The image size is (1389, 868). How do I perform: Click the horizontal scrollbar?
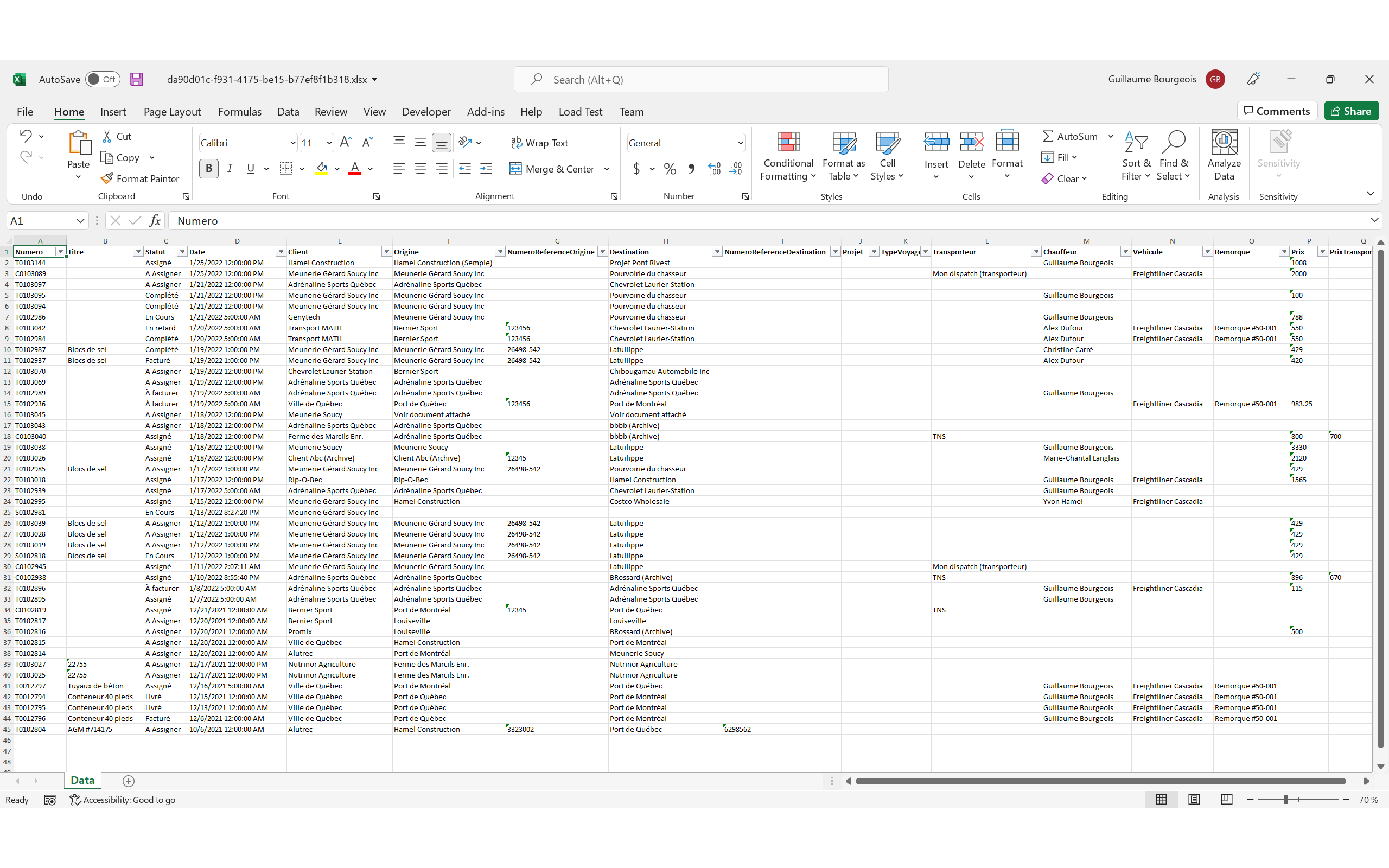1100,781
